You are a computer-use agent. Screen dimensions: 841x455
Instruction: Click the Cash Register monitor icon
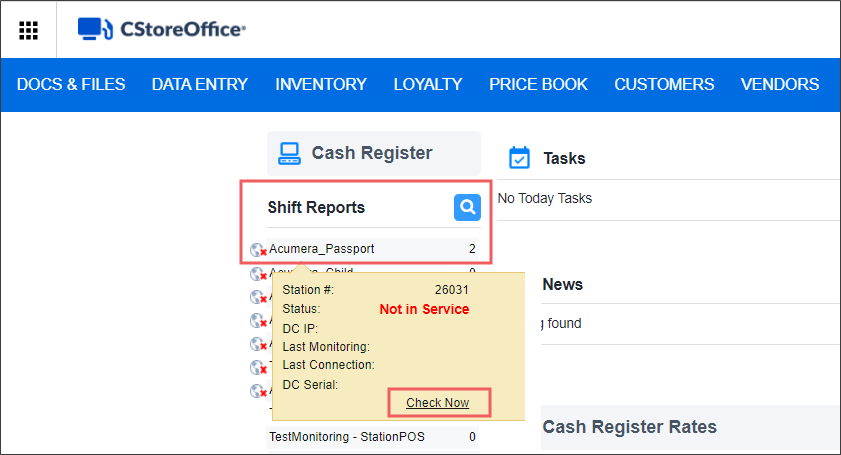coord(290,153)
